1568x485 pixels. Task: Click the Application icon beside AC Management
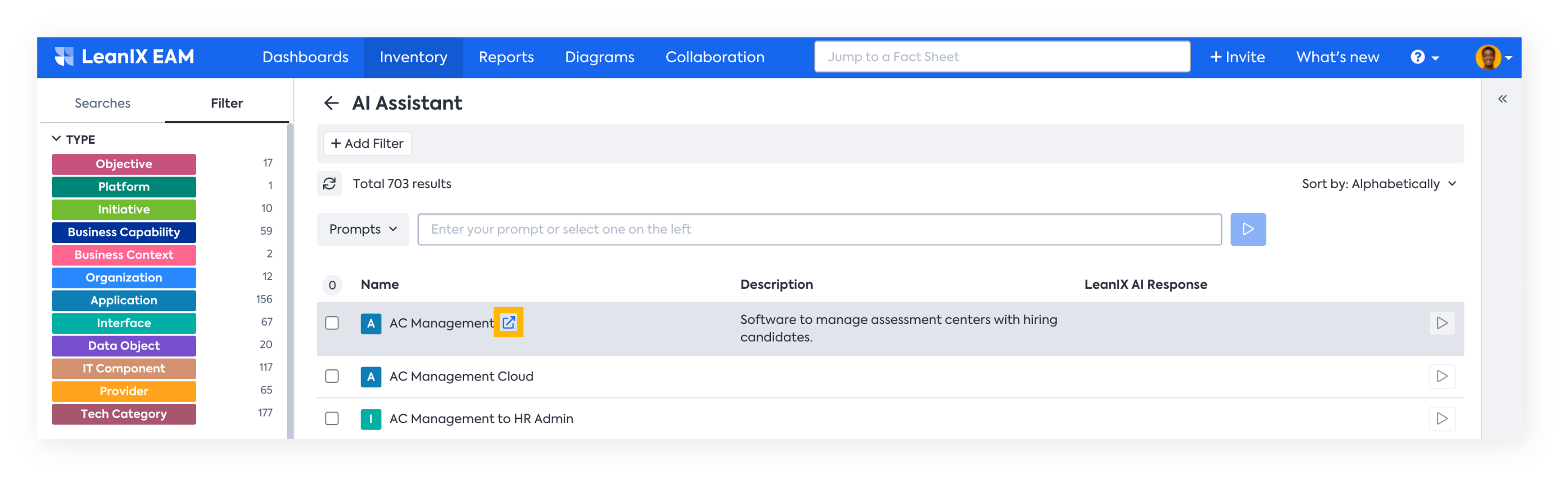tap(371, 323)
